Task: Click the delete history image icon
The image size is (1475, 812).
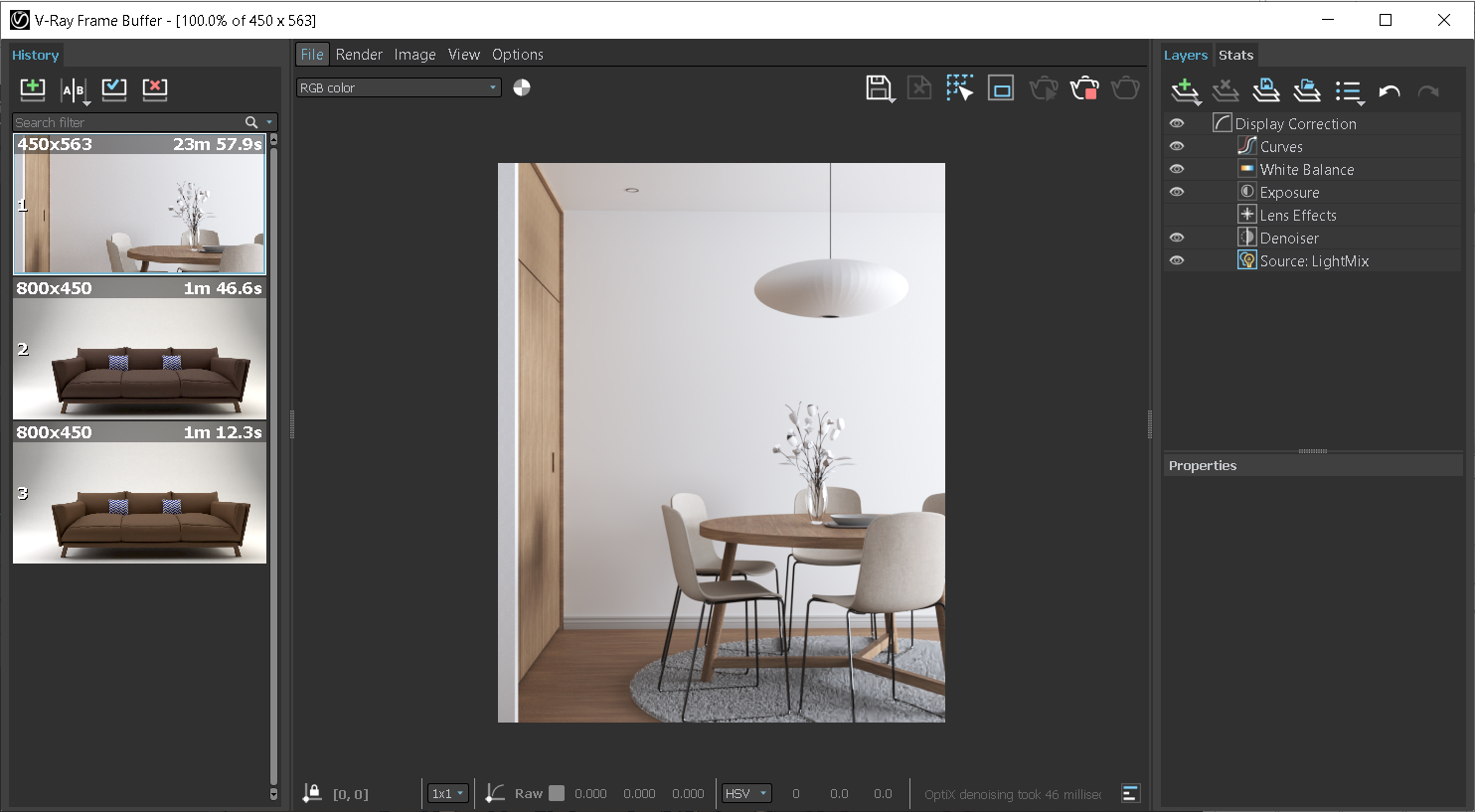Action: coord(155,88)
